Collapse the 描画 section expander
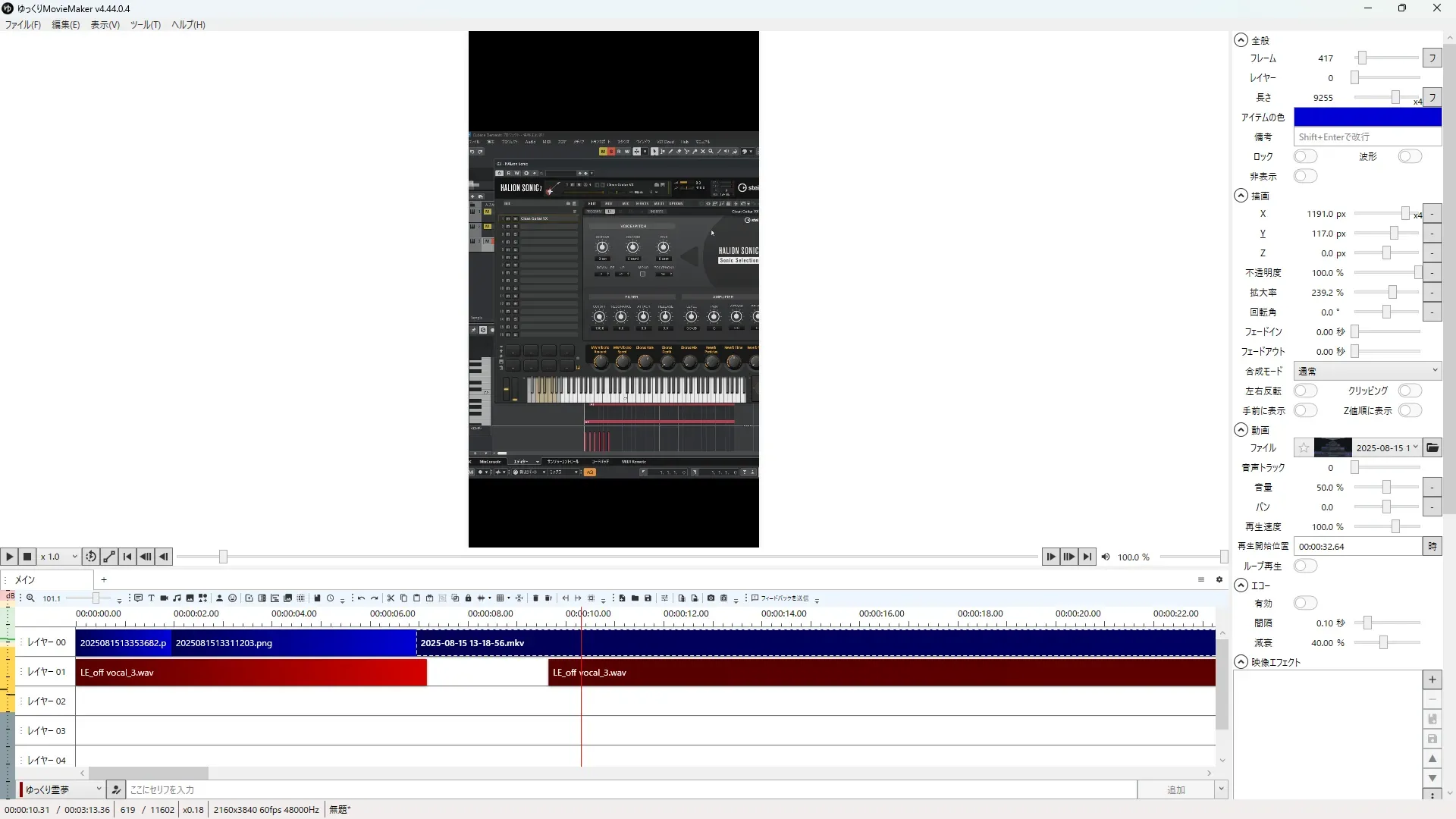Image resolution: width=1456 pixels, height=819 pixels. (1241, 196)
